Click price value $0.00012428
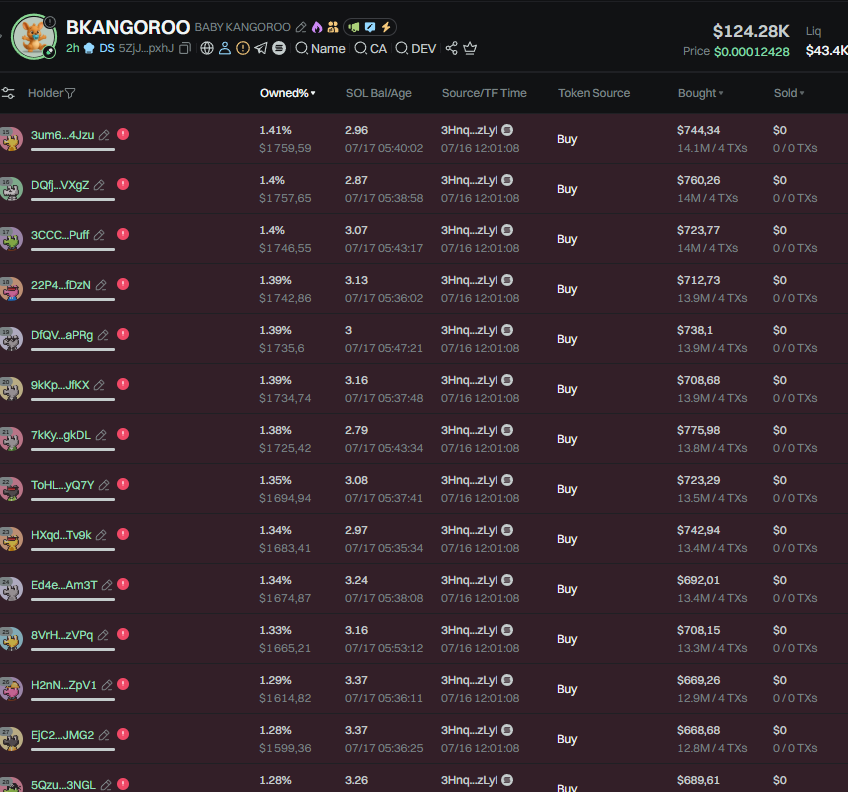Viewport: 848px width, 792px height. [752, 51]
